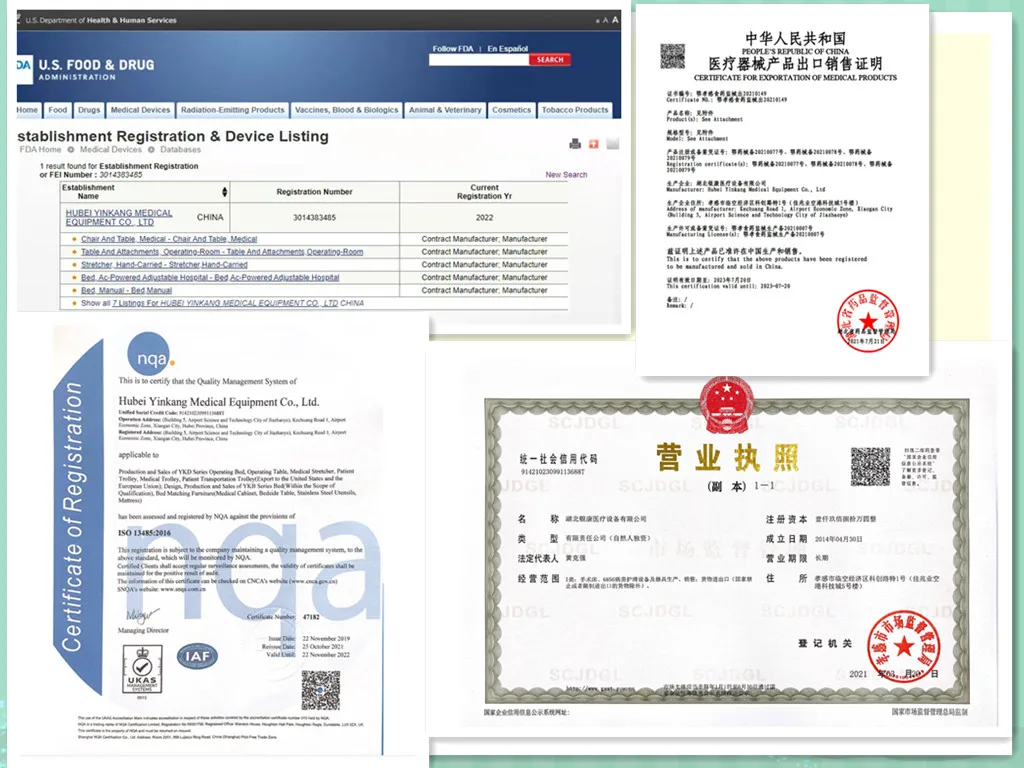Viewport: 1024px width, 768px height.
Task: Click the U.S. Department of Health & Human Services text
Action: click(x=101, y=20)
